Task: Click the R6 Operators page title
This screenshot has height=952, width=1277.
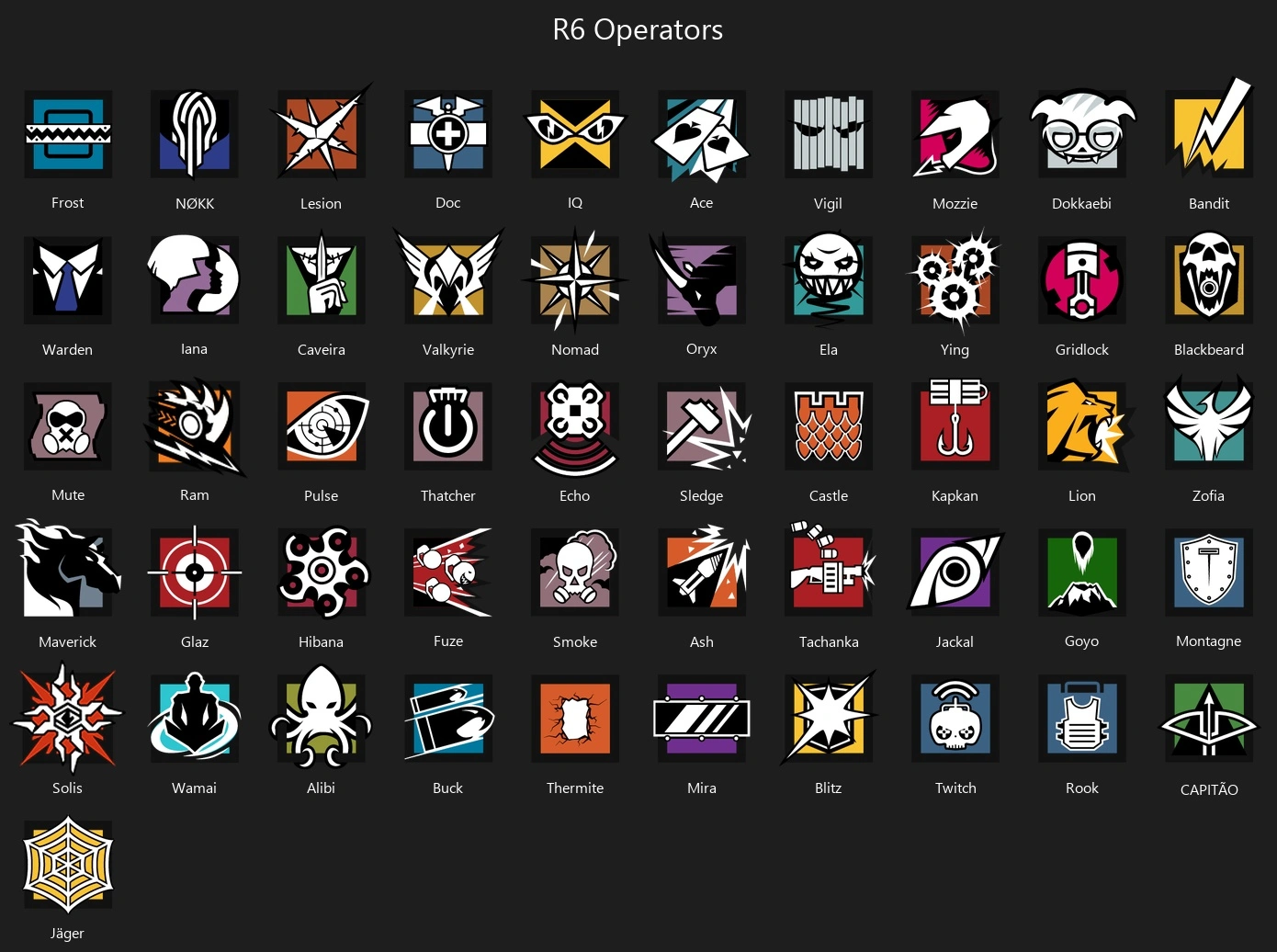Action: click(638, 29)
